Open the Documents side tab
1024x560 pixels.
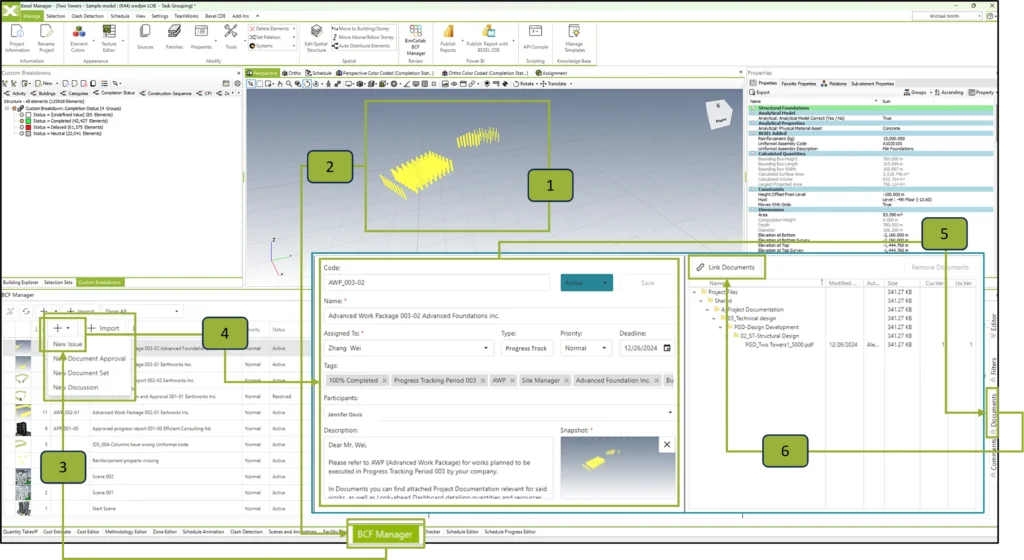[993, 413]
